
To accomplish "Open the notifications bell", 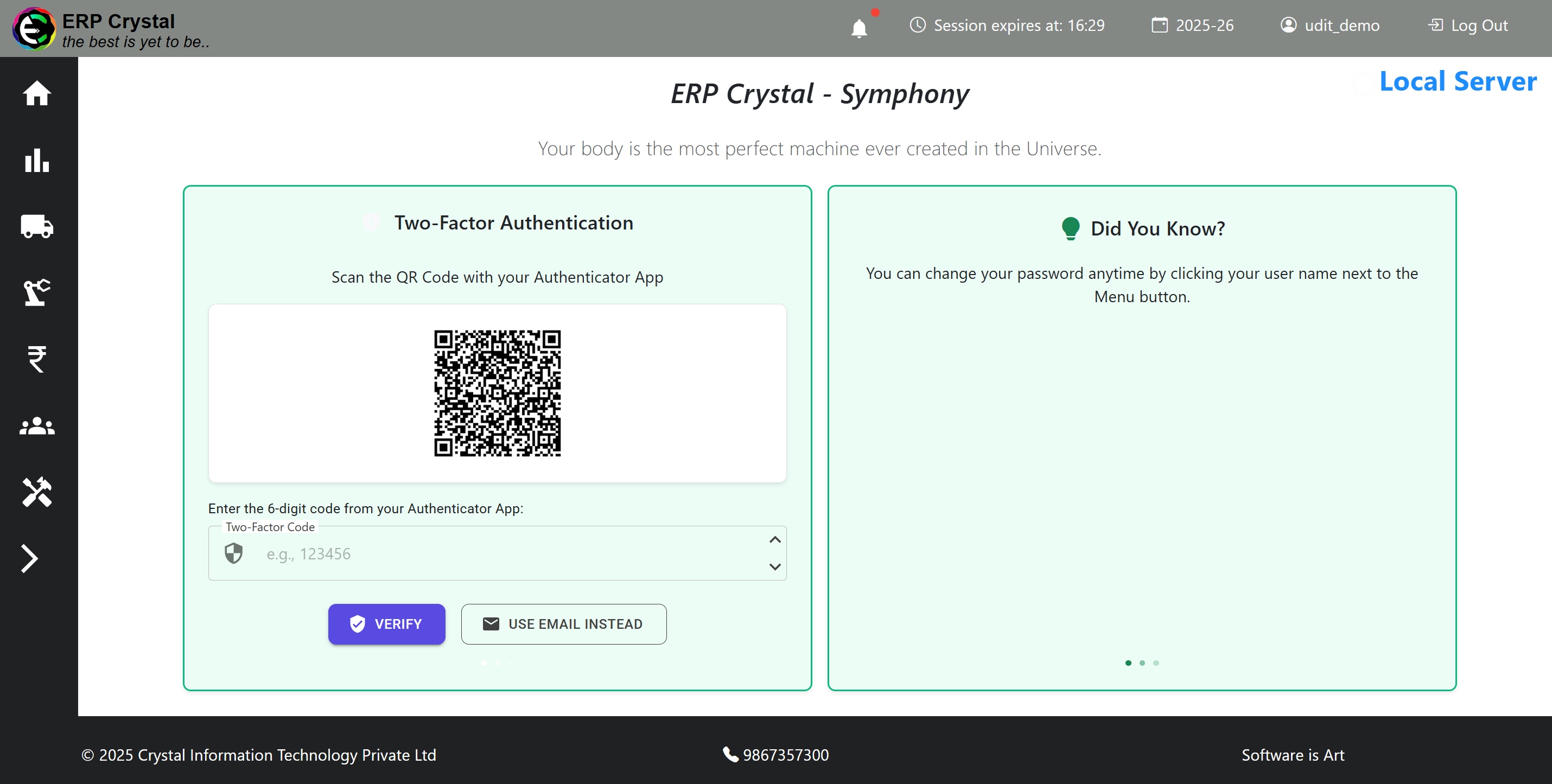I will pyautogui.click(x=858, y=28).
